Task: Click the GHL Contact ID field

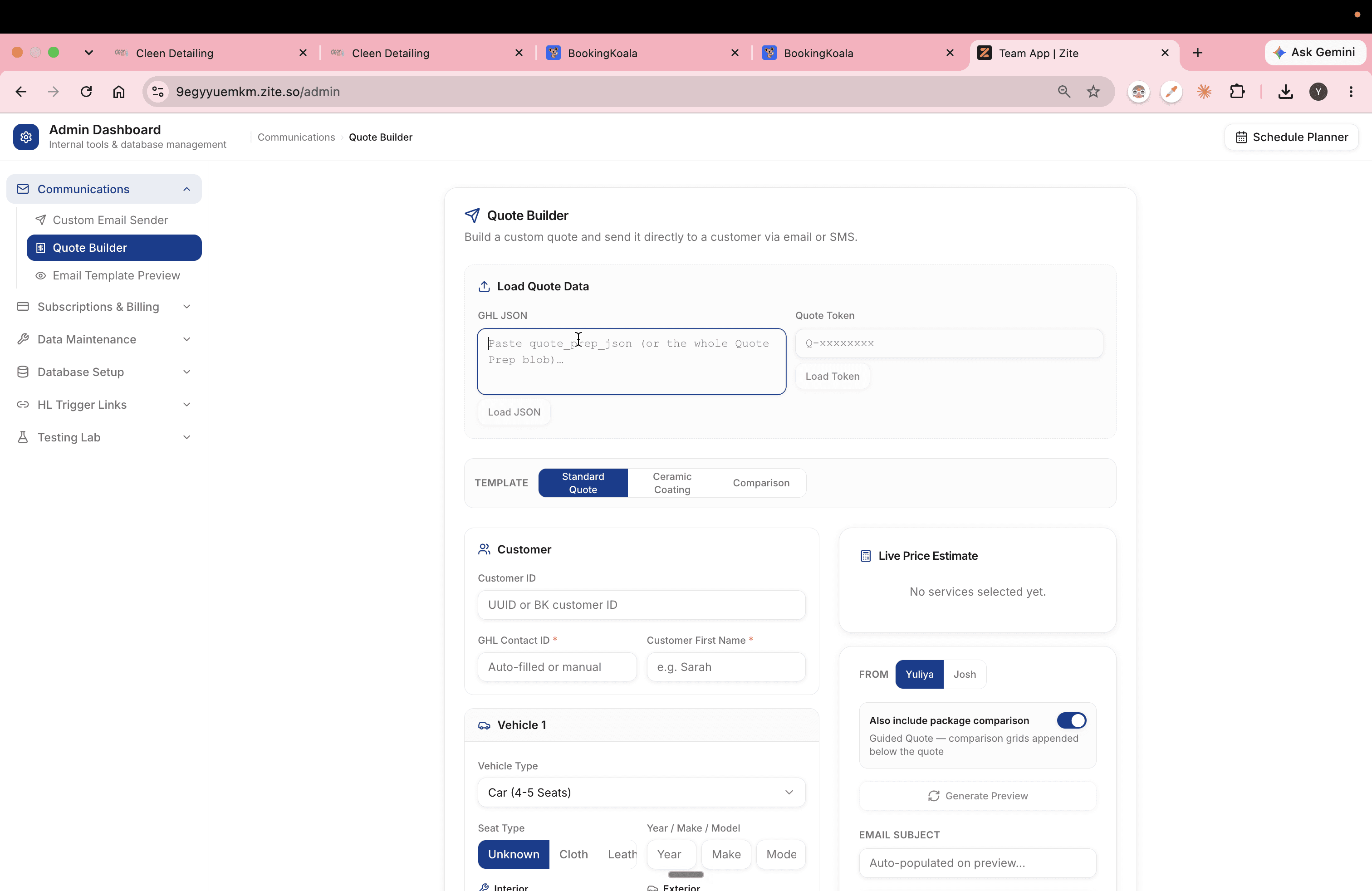Action: [x=557, y=667]
